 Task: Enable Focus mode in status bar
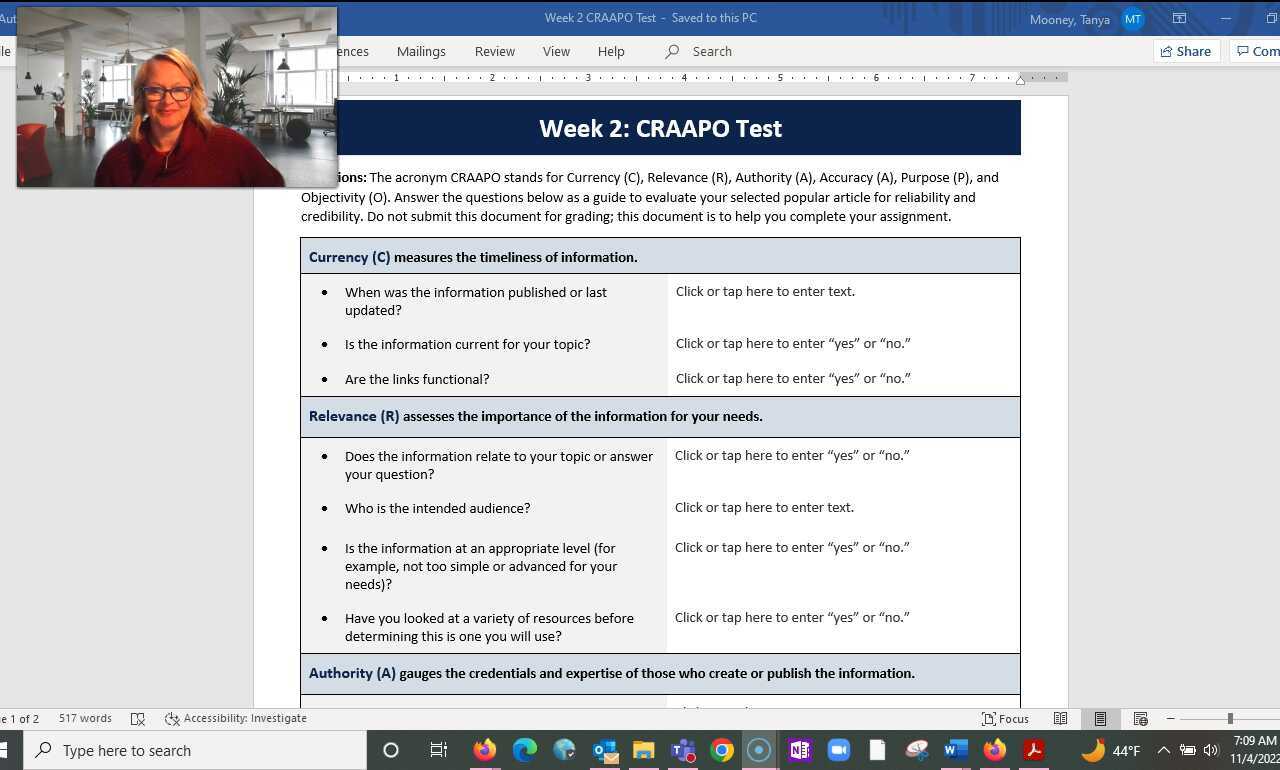pyautogui.click(x=1006, y=718)
